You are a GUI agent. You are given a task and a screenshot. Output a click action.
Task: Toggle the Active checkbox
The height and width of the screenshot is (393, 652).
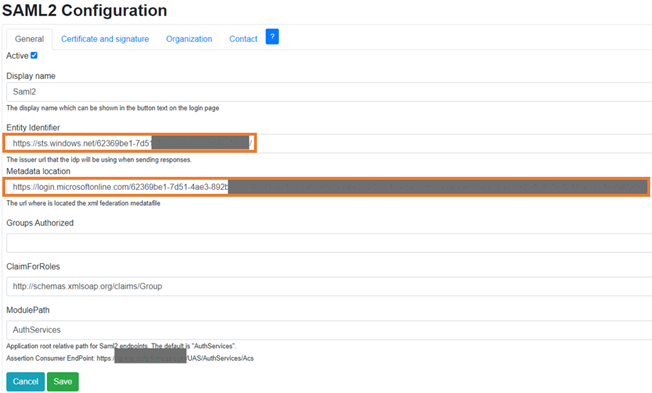click(34, 55)
